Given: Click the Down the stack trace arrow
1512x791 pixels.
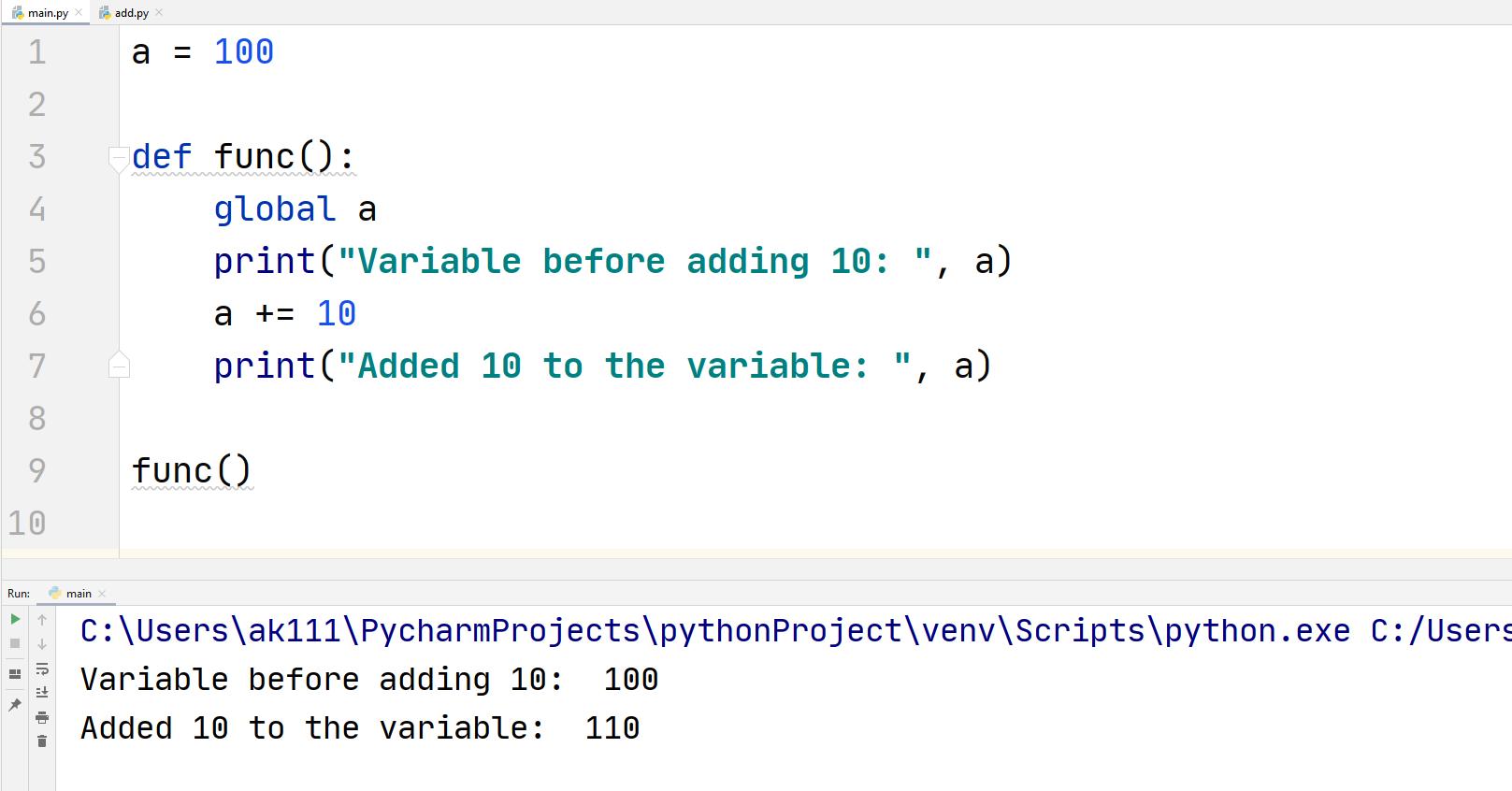Looking at the screenshot, I should pyautogui.click(x=42, y=644).
